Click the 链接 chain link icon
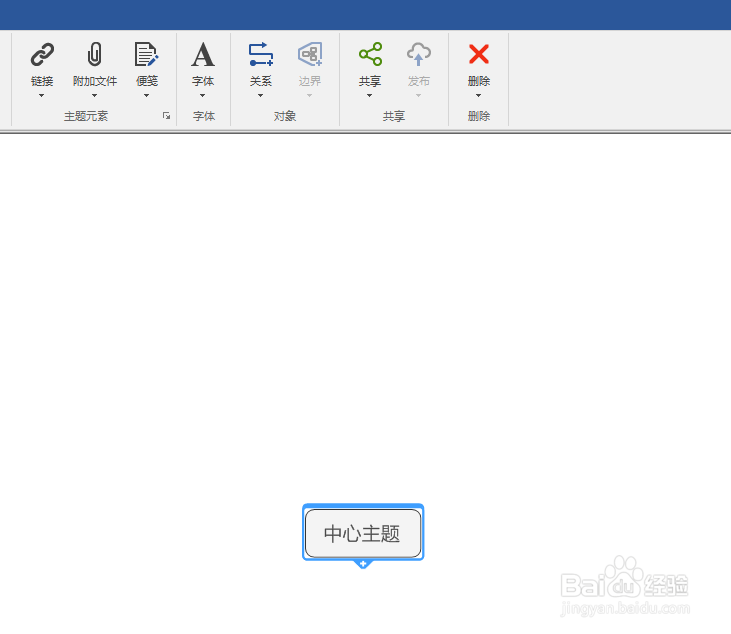Screen dimensions: 731x634 point(42,54)
